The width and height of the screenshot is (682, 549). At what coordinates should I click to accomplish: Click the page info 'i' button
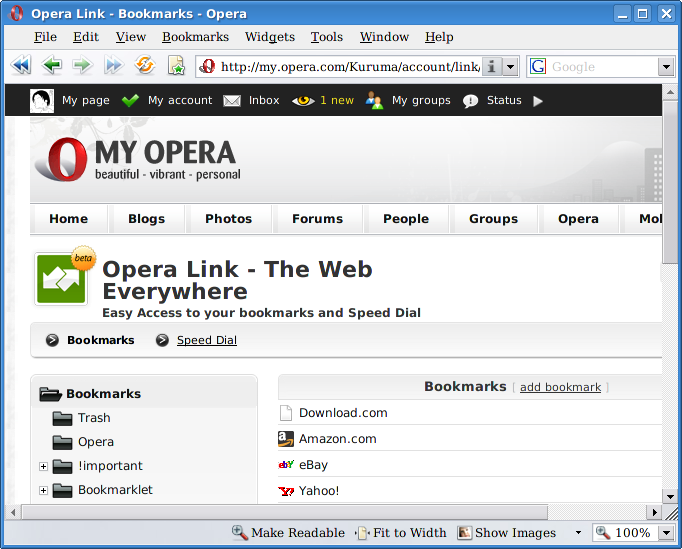pos(492,67)
